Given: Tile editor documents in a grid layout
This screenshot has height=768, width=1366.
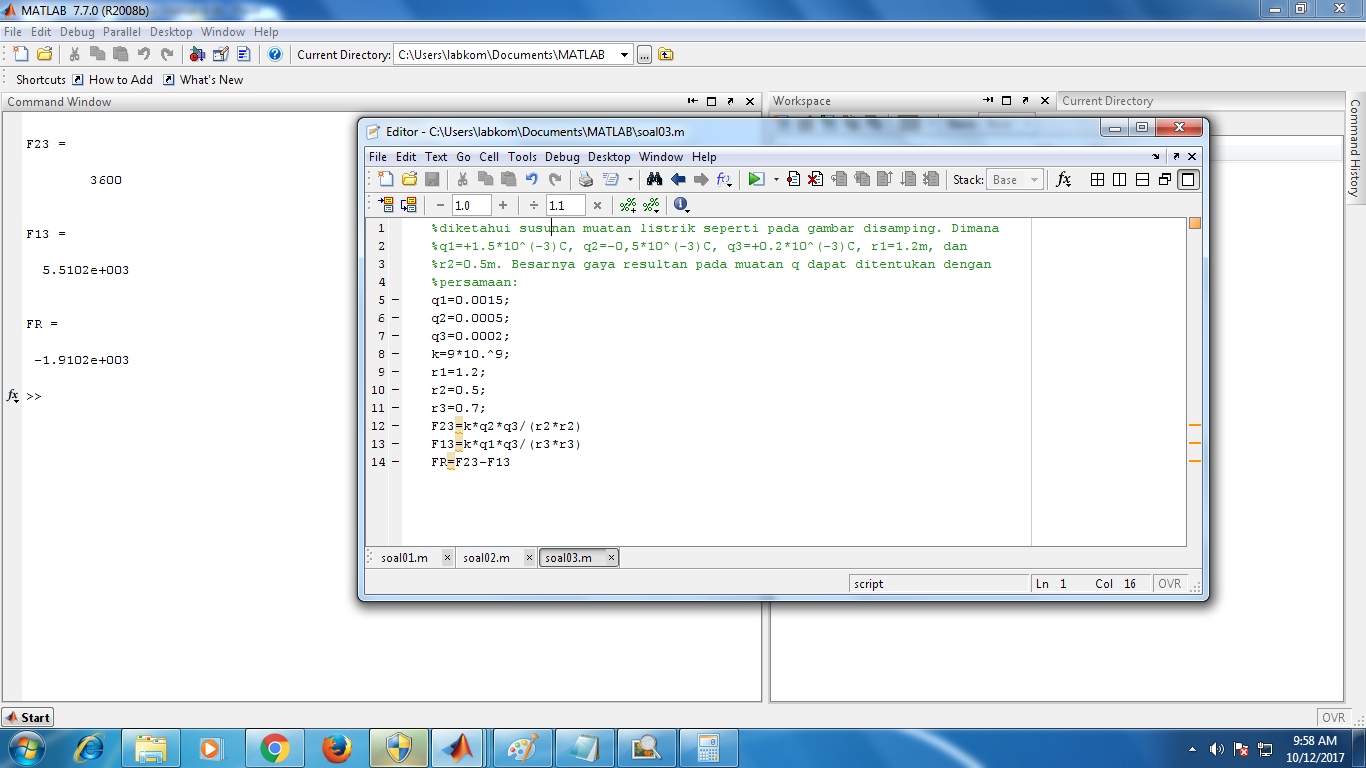Looking at the screenshot, I should pyautogui.click(x=1097, y=179).
